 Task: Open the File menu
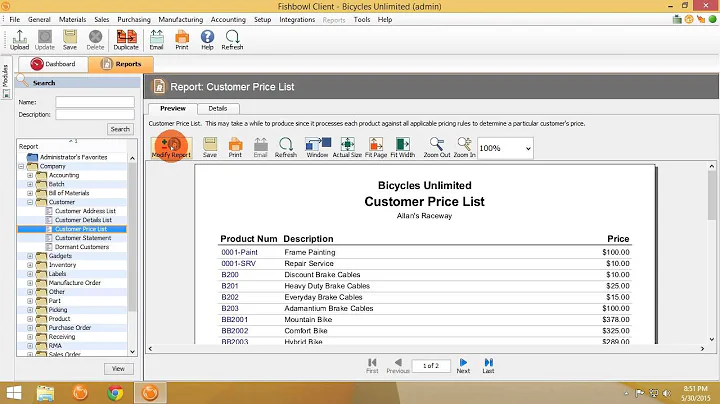[15, 19]
